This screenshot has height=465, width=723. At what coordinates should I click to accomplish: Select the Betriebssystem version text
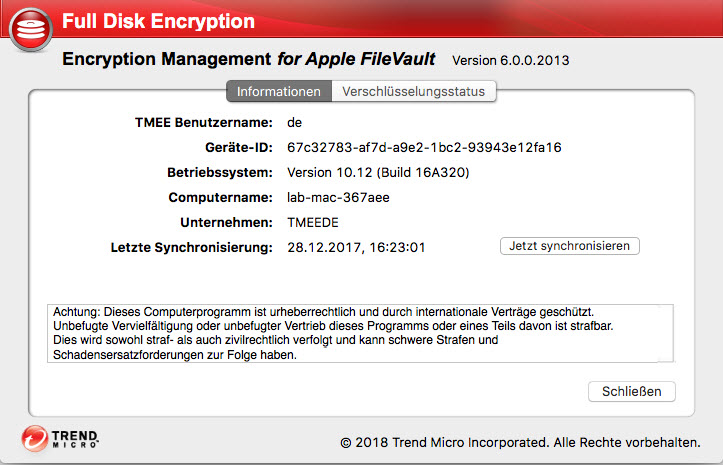(x=378, y=173)
